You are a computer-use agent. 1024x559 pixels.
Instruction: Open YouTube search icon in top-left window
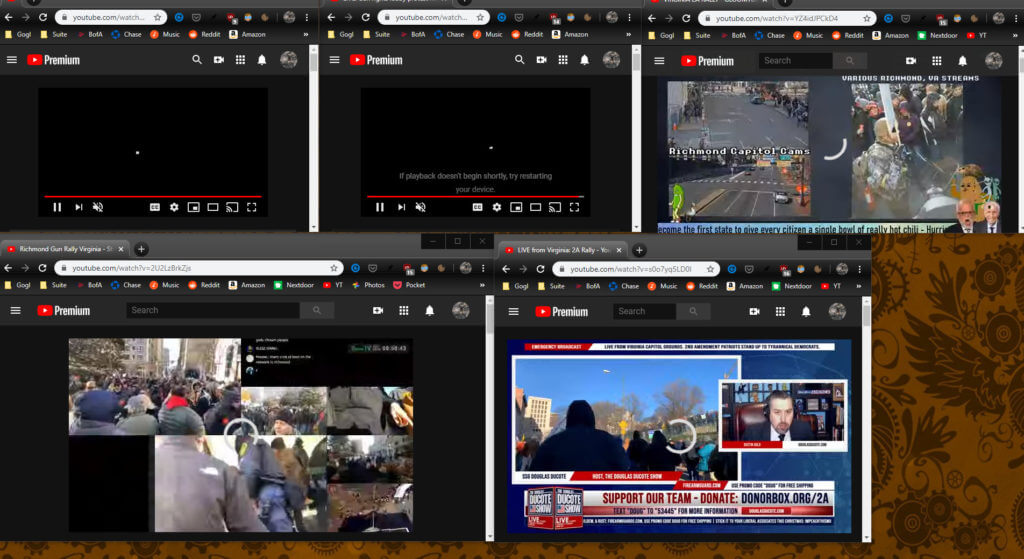(197, 59)
